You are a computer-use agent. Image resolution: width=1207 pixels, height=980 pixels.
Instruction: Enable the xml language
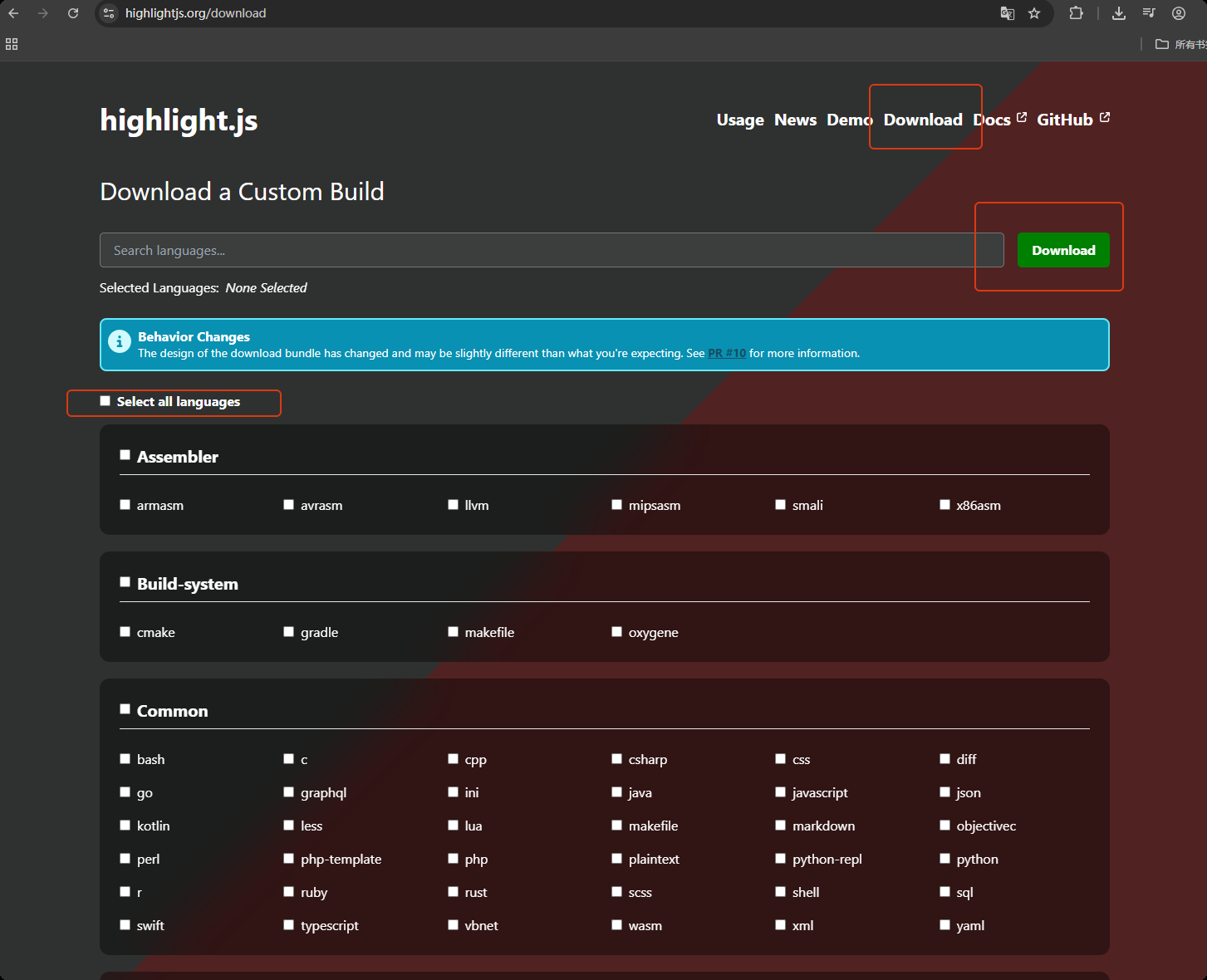coord(780,925)
